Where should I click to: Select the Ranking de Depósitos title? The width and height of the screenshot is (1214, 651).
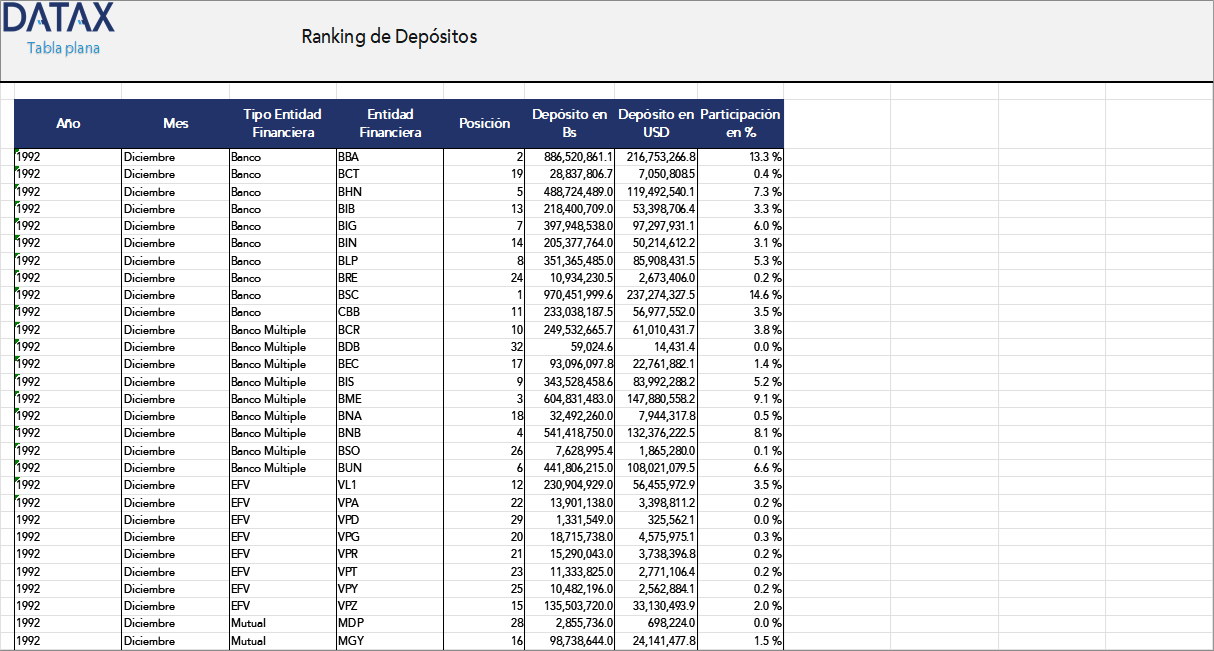pyautogui.click(x=388, y=36)
